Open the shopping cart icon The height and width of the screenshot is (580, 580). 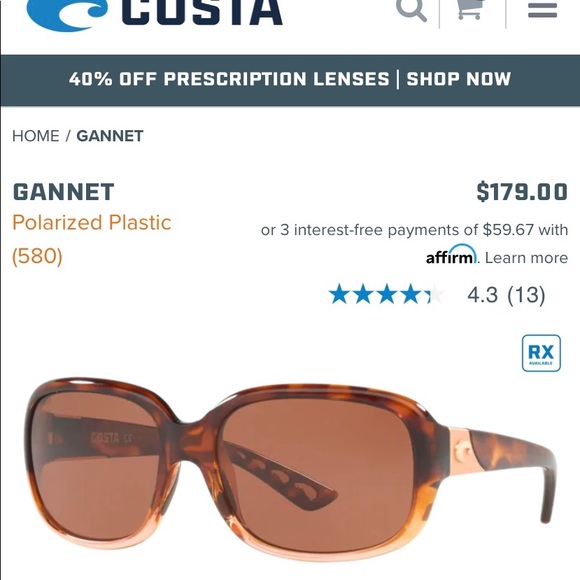[471, 8]
